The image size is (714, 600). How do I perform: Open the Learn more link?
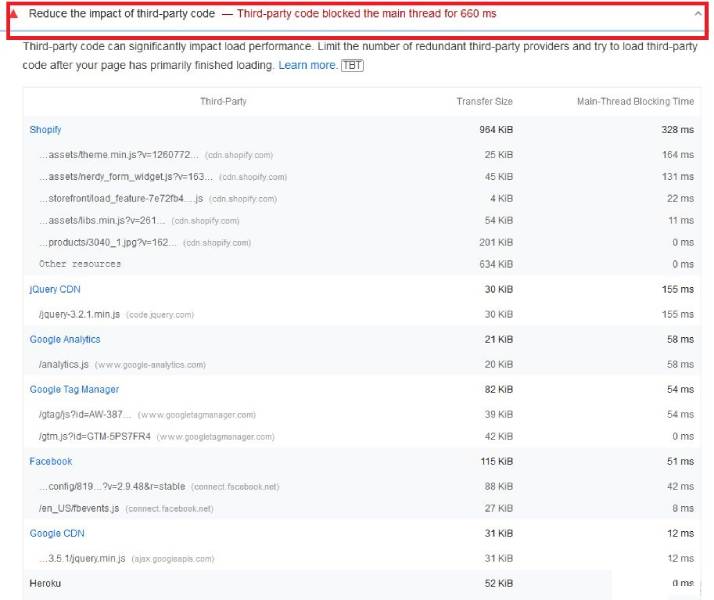(x=307, y=65)
